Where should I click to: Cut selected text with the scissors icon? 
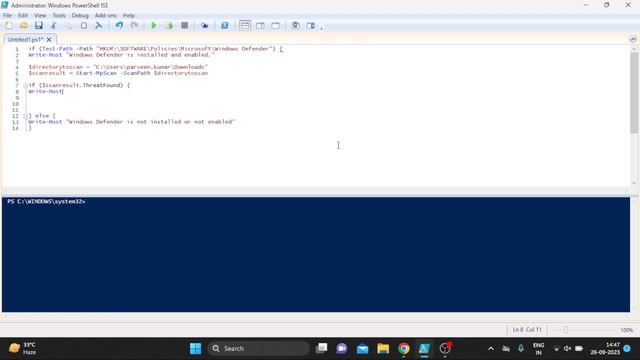point(53,26)
